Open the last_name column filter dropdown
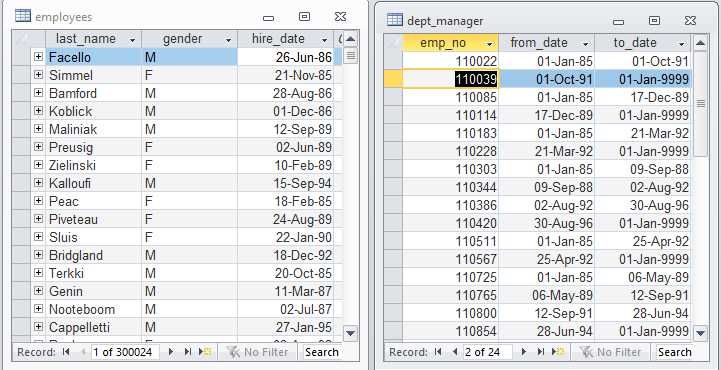Viewport: 721px width, 370px height. point(133,40)
